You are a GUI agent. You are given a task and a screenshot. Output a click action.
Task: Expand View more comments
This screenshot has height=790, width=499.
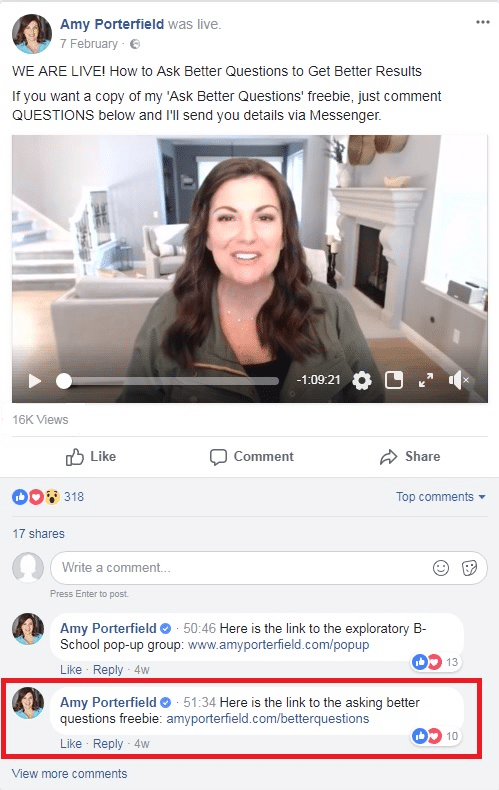click(x=70, y=773)
